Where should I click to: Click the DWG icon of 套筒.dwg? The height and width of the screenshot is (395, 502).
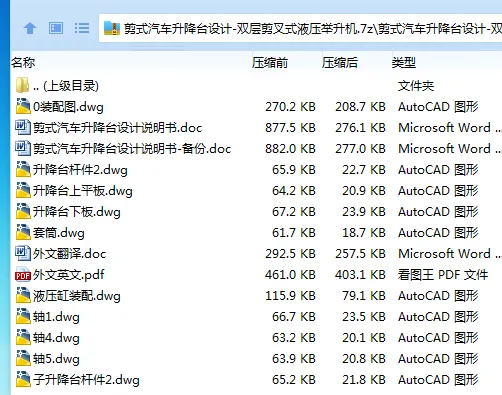point(23,232)
